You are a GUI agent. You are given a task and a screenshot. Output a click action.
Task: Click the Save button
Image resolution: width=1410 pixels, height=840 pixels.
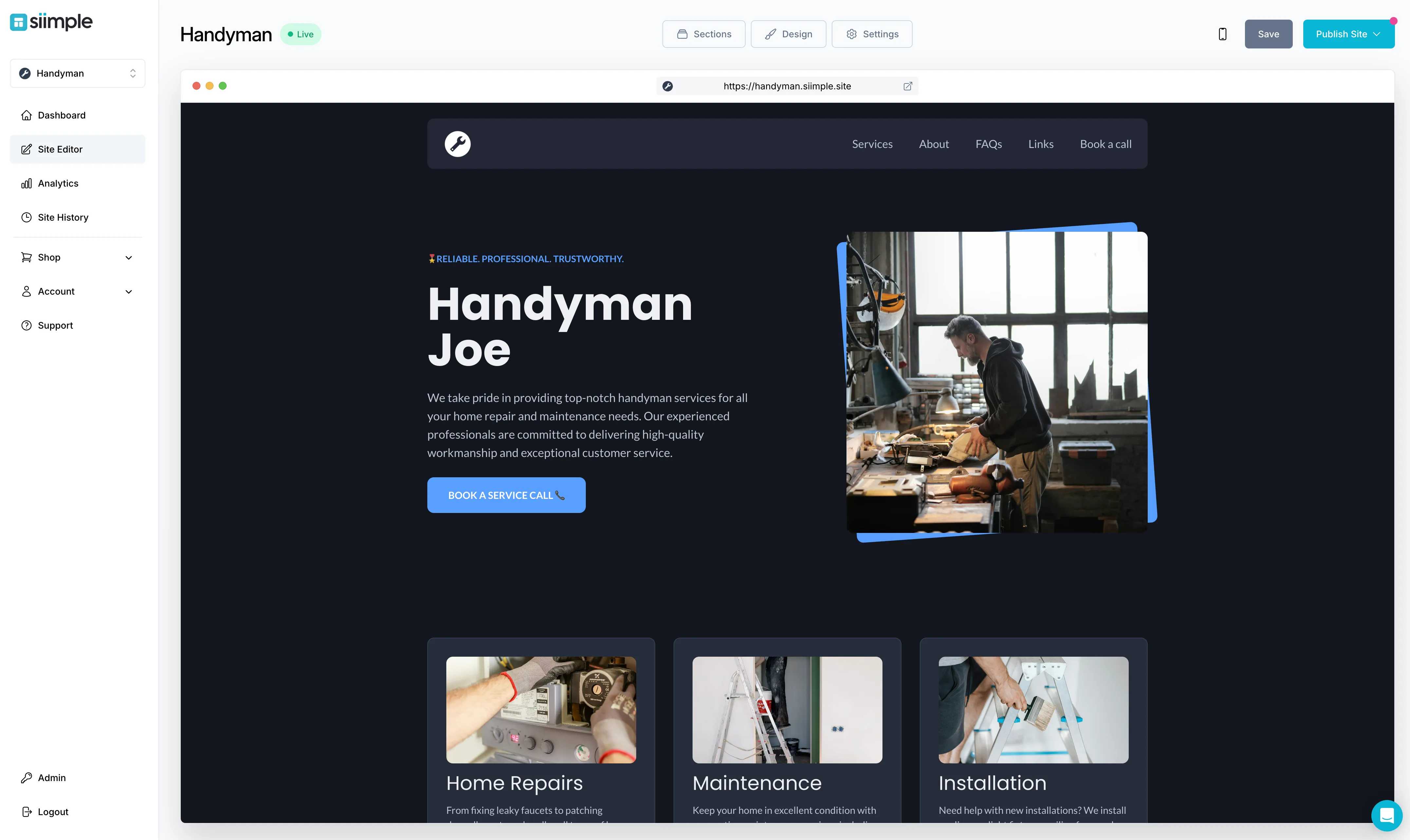coord(1268,33)
